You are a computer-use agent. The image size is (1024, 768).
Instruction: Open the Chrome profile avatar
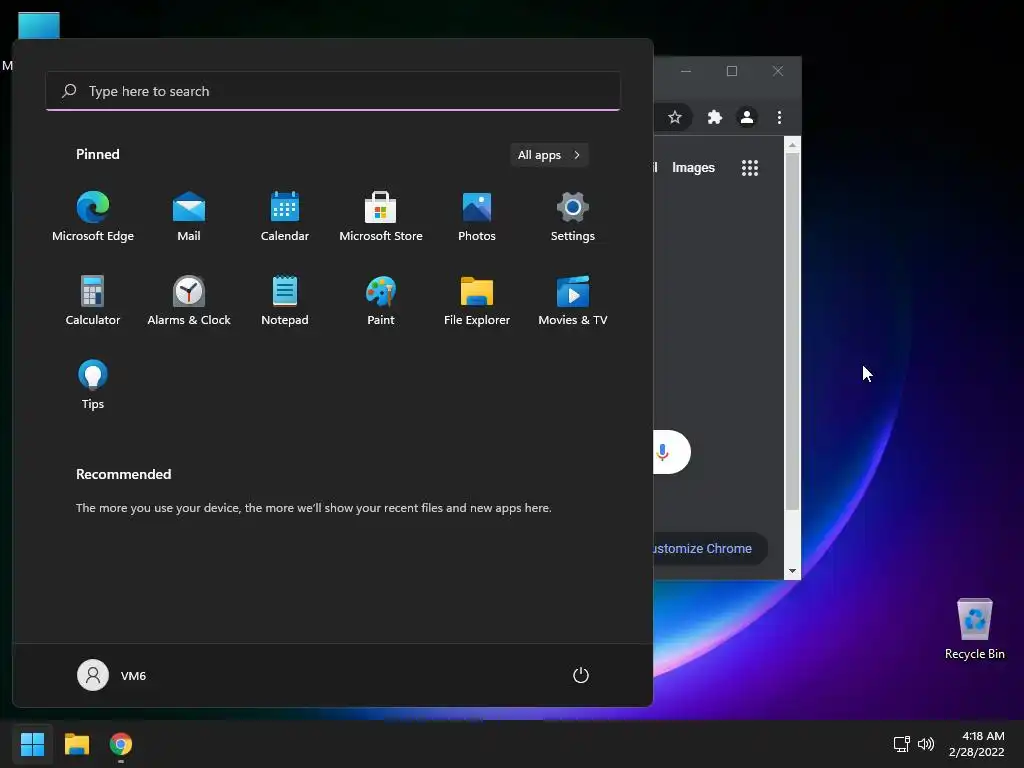coord(746,118)
